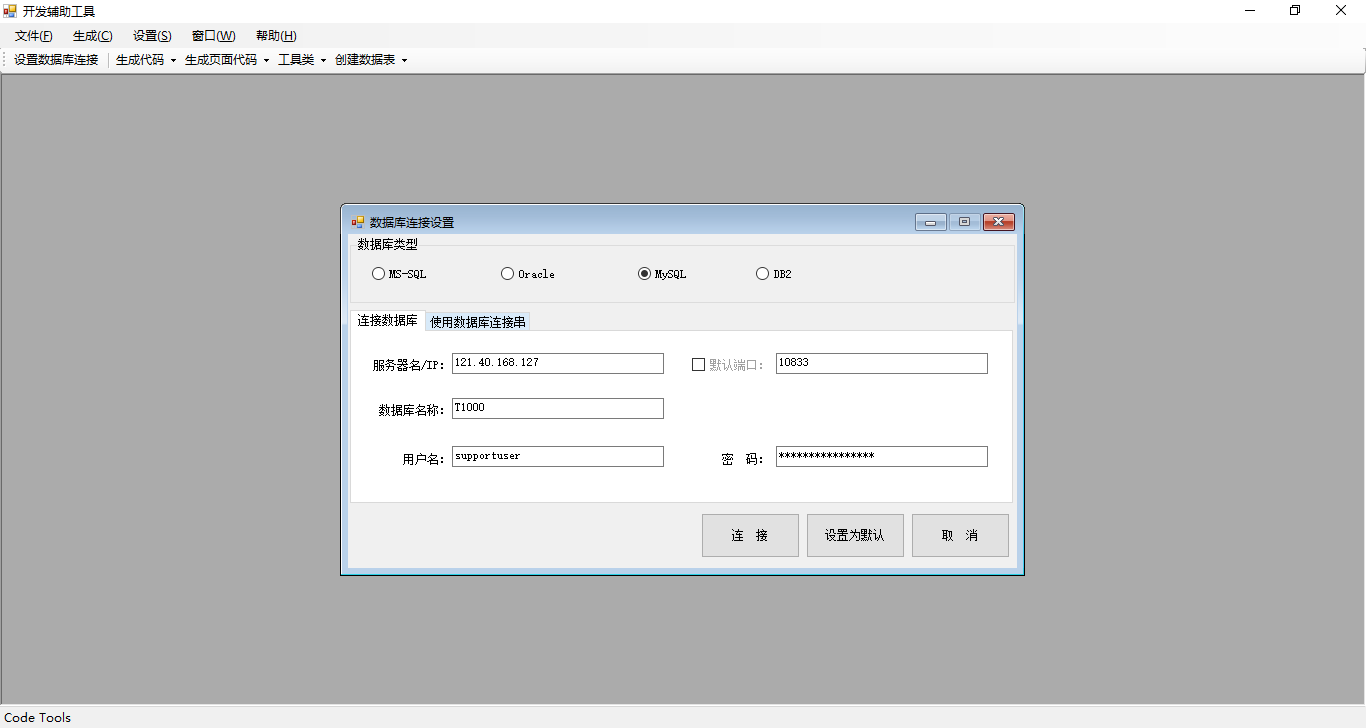Image resolution: width=1366 pixels, height=728 pixels.
Task: Focus the 数据库名称 field showing T1000
Action: coord(558,408)
